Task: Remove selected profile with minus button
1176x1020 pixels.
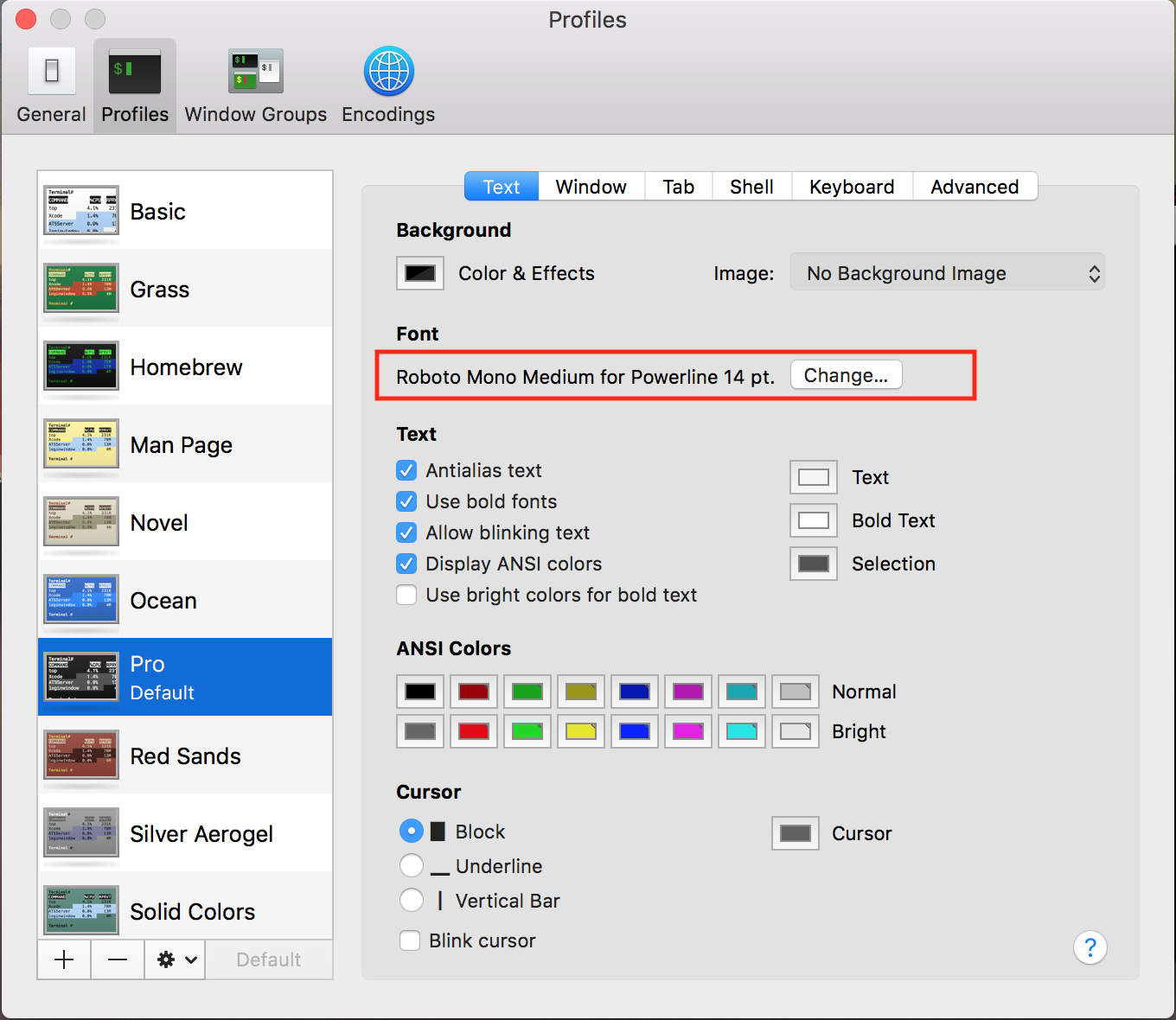Action: click(118, 959)
